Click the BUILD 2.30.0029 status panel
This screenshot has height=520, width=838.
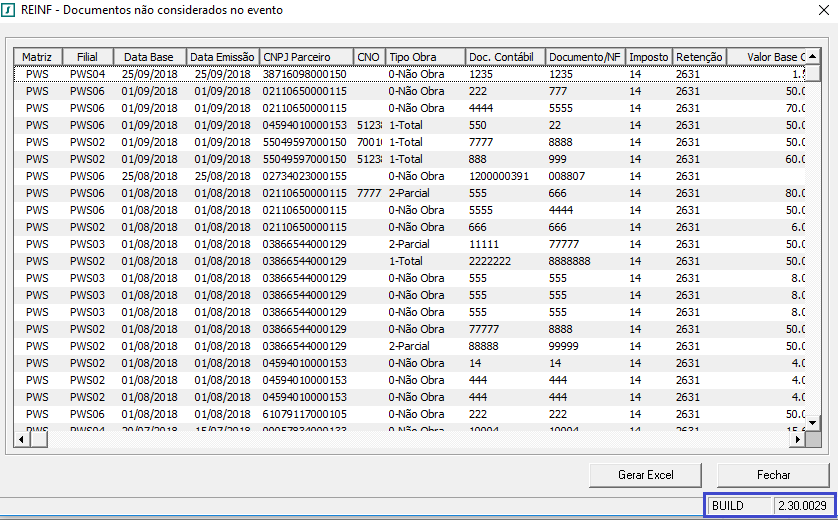point(768,506)
